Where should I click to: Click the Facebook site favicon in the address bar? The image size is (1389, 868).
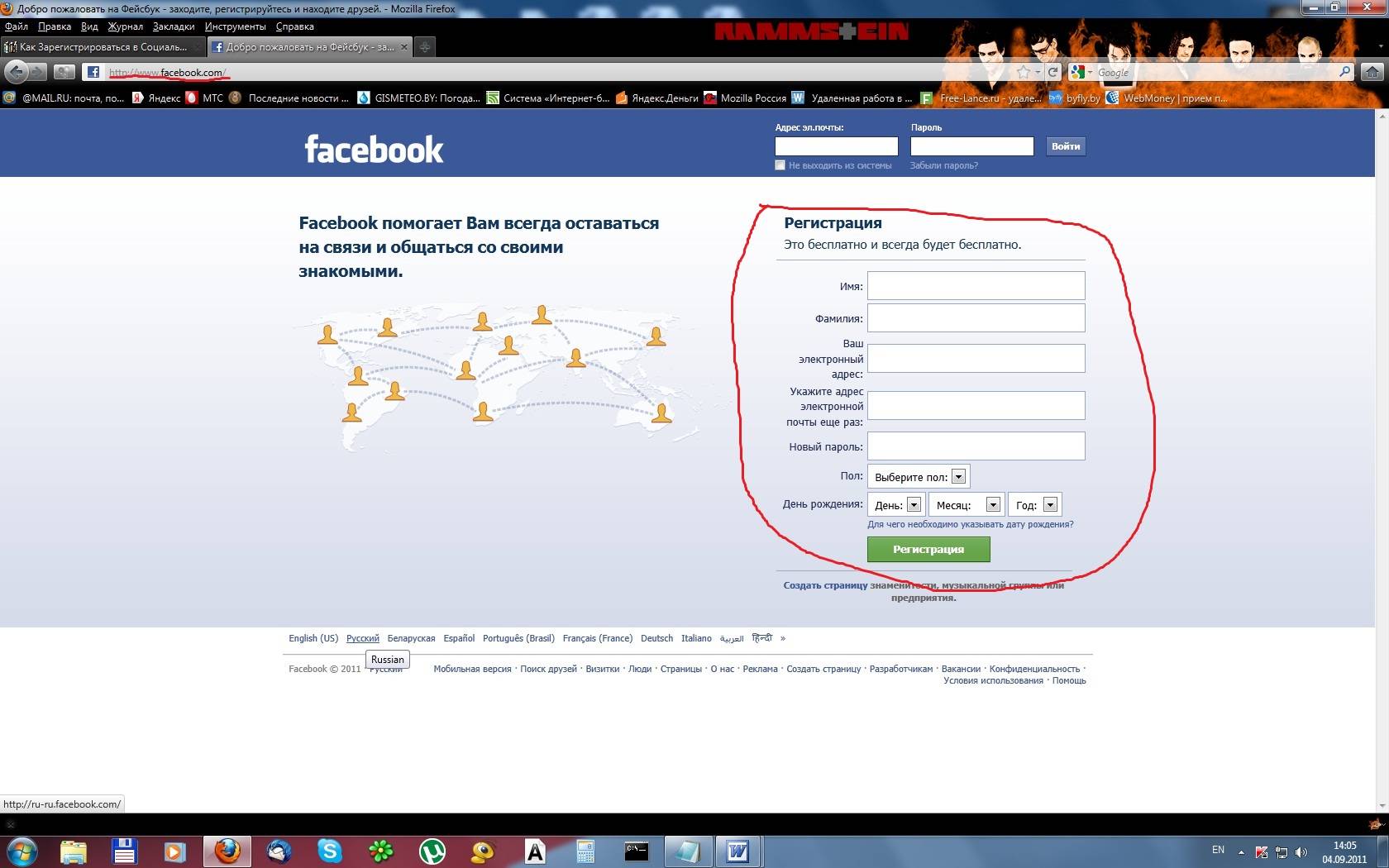click(93, 72)
